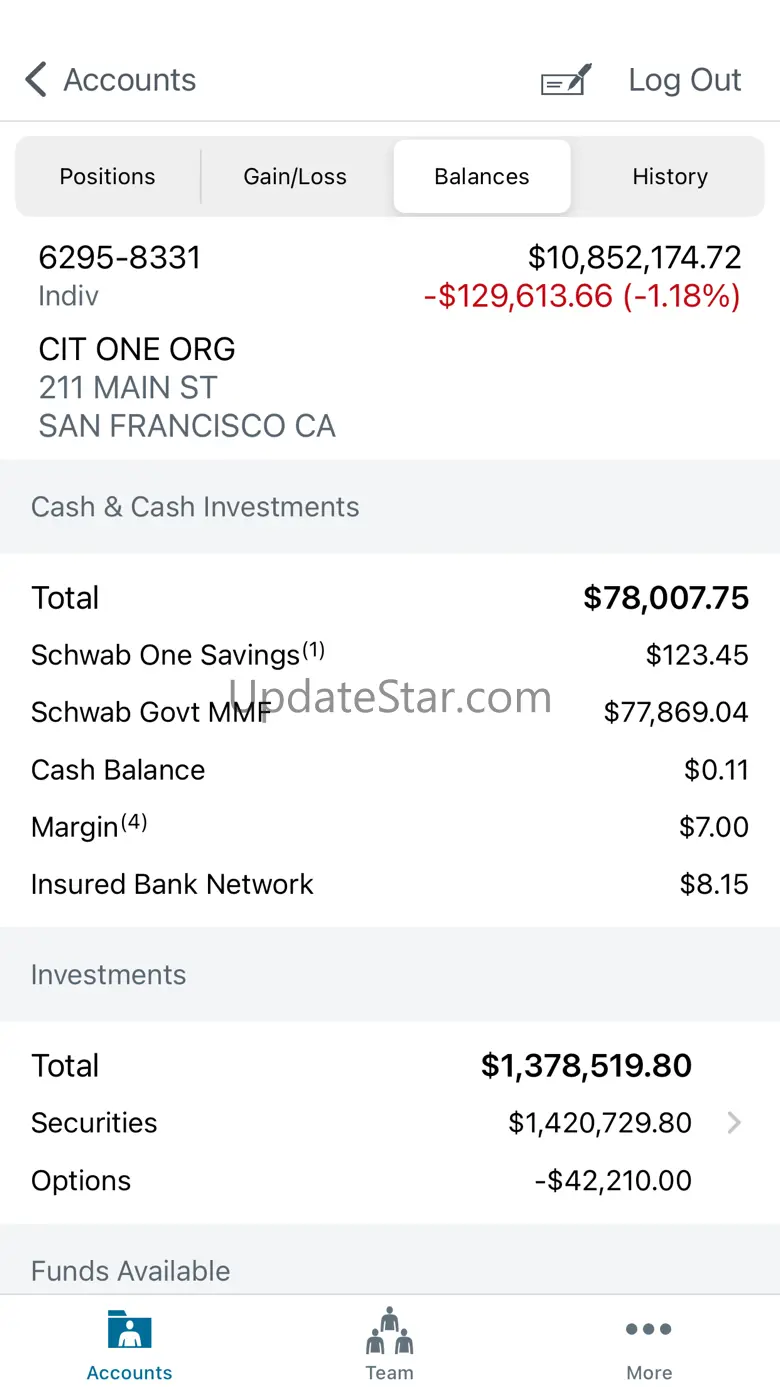Tap the Schwab Govt MMF row

coord(390,713)
